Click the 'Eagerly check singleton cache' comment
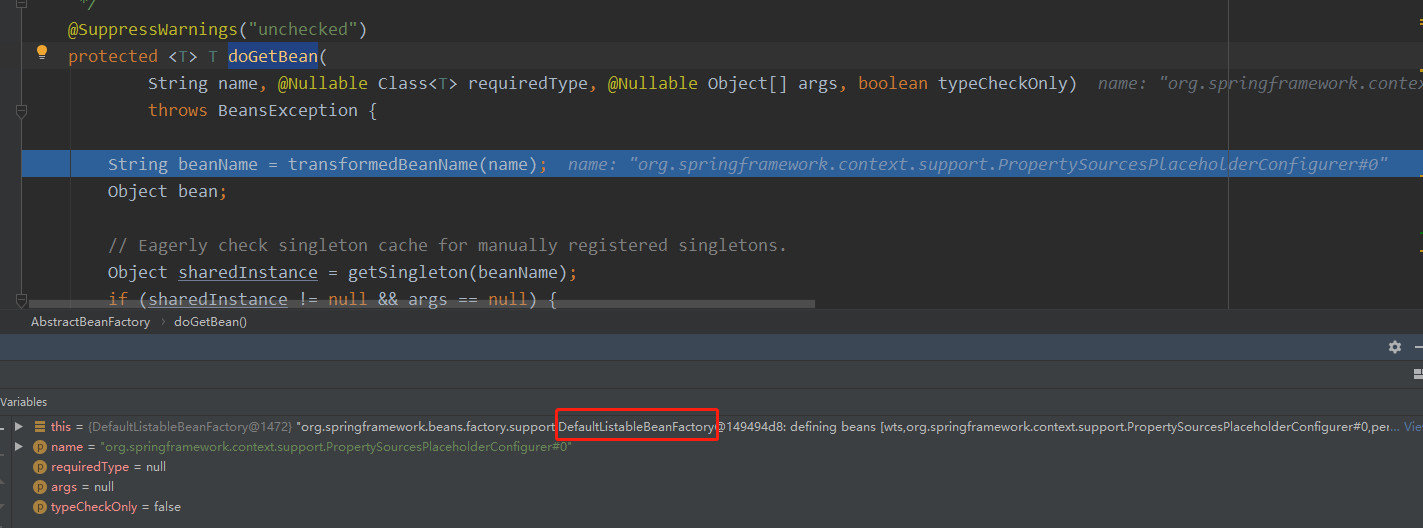This screenshot has height=528, width=1423. pyautogui.click(x=447, y=245)
